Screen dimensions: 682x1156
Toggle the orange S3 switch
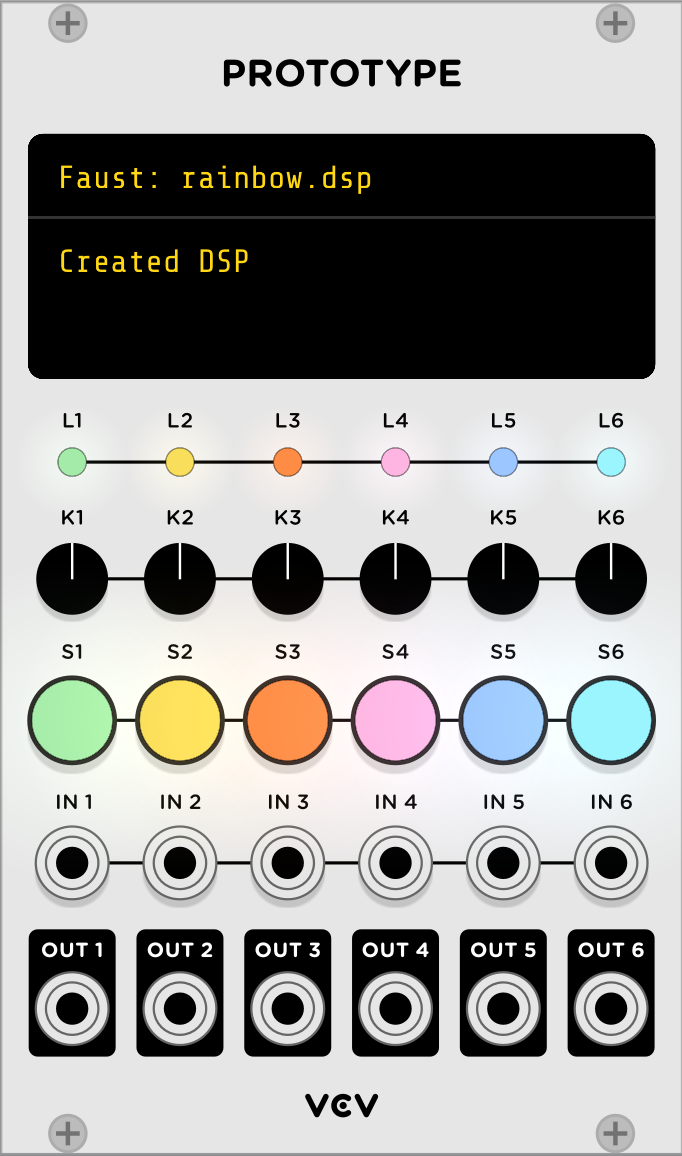tap(288, 720)
